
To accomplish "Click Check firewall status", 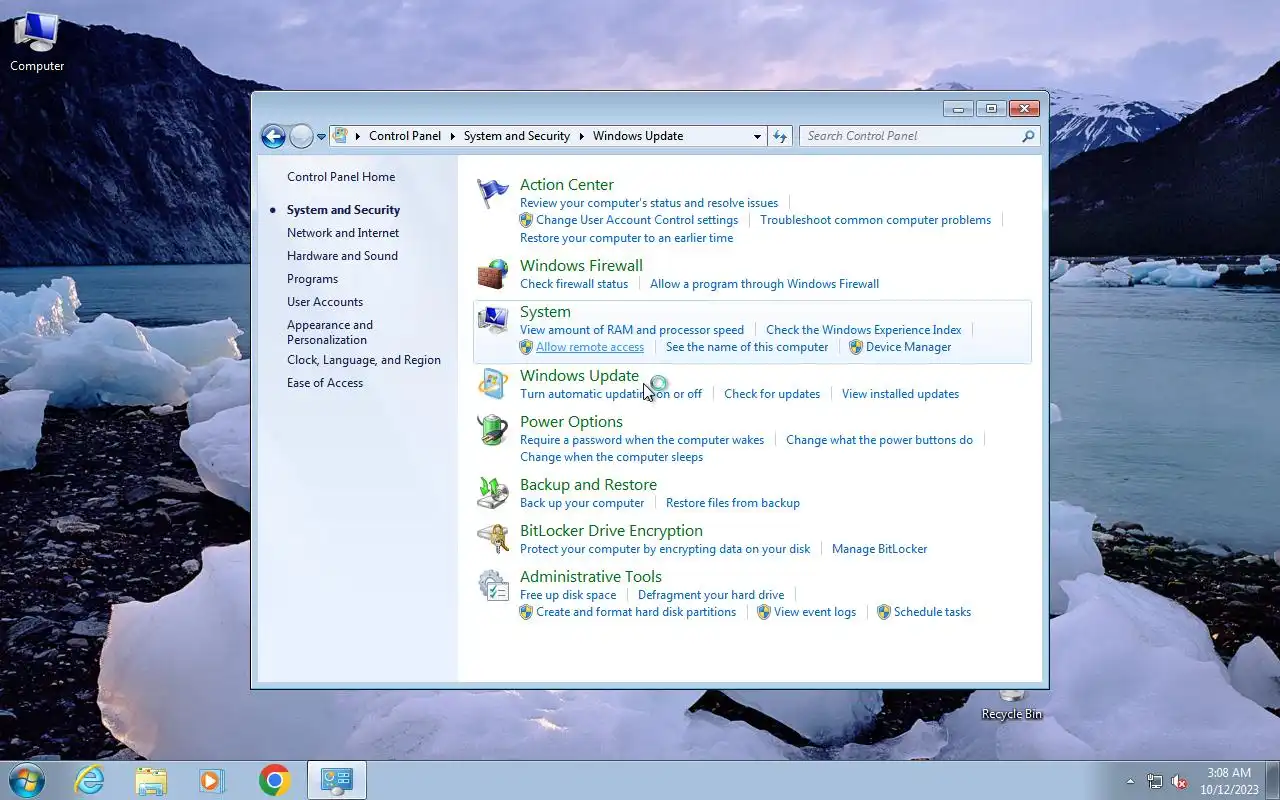I will [x=574, y=284].
